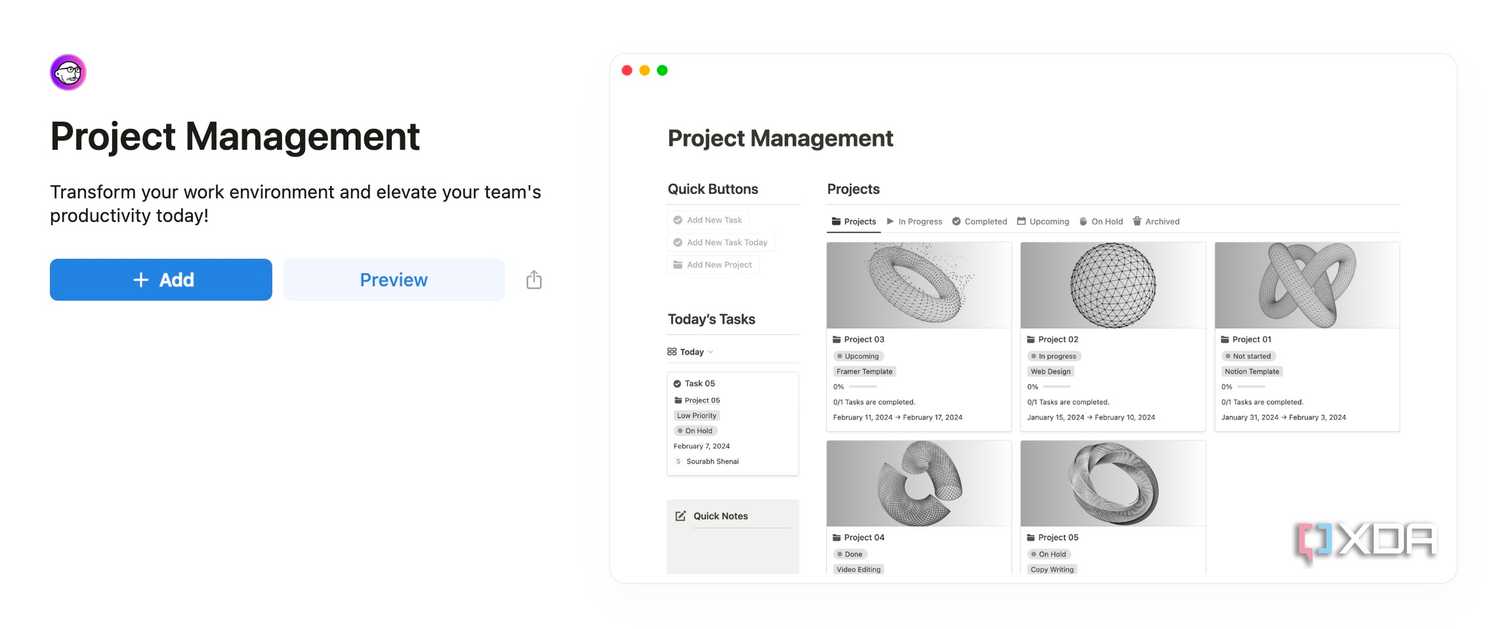The height and width of the screenshot is (629, 1500).
Task: Open the template Preview button
Action: coord(394,280)
